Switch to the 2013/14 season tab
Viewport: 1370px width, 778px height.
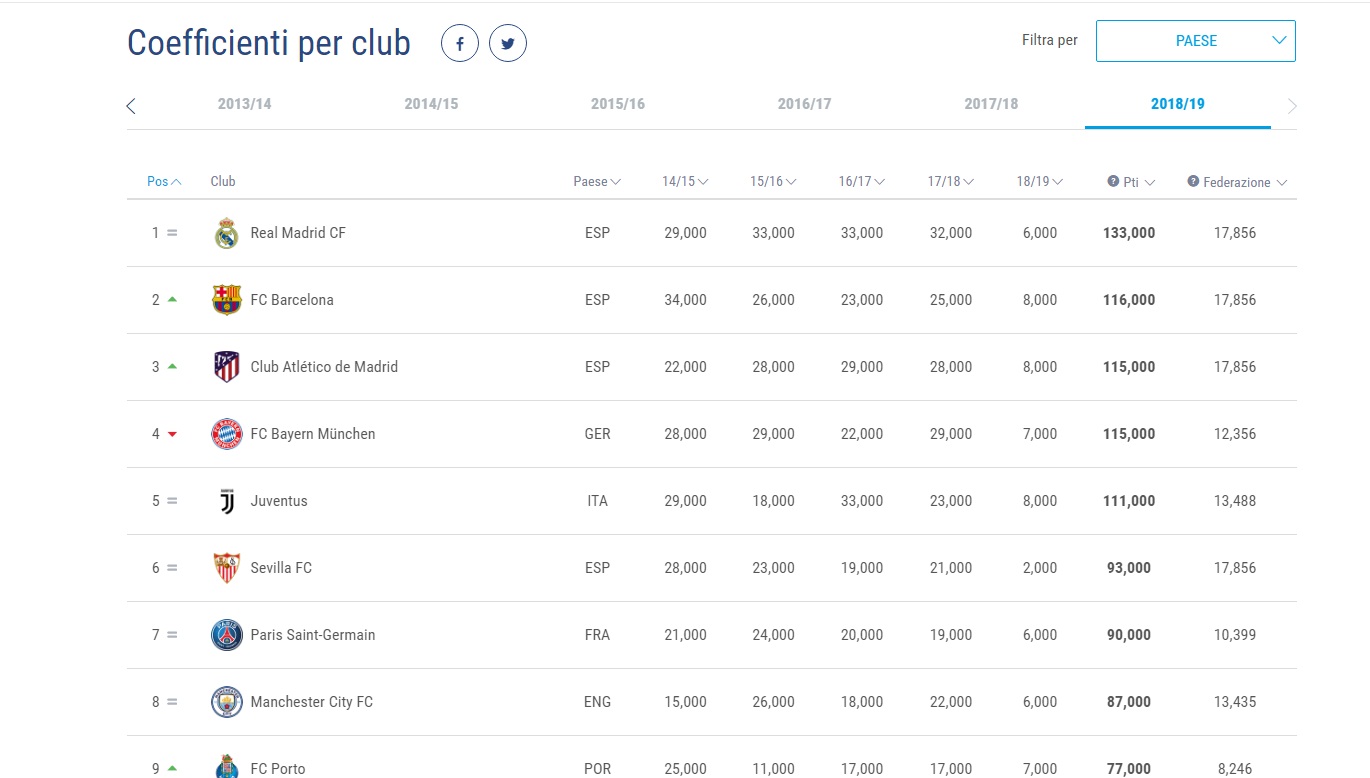244,104
